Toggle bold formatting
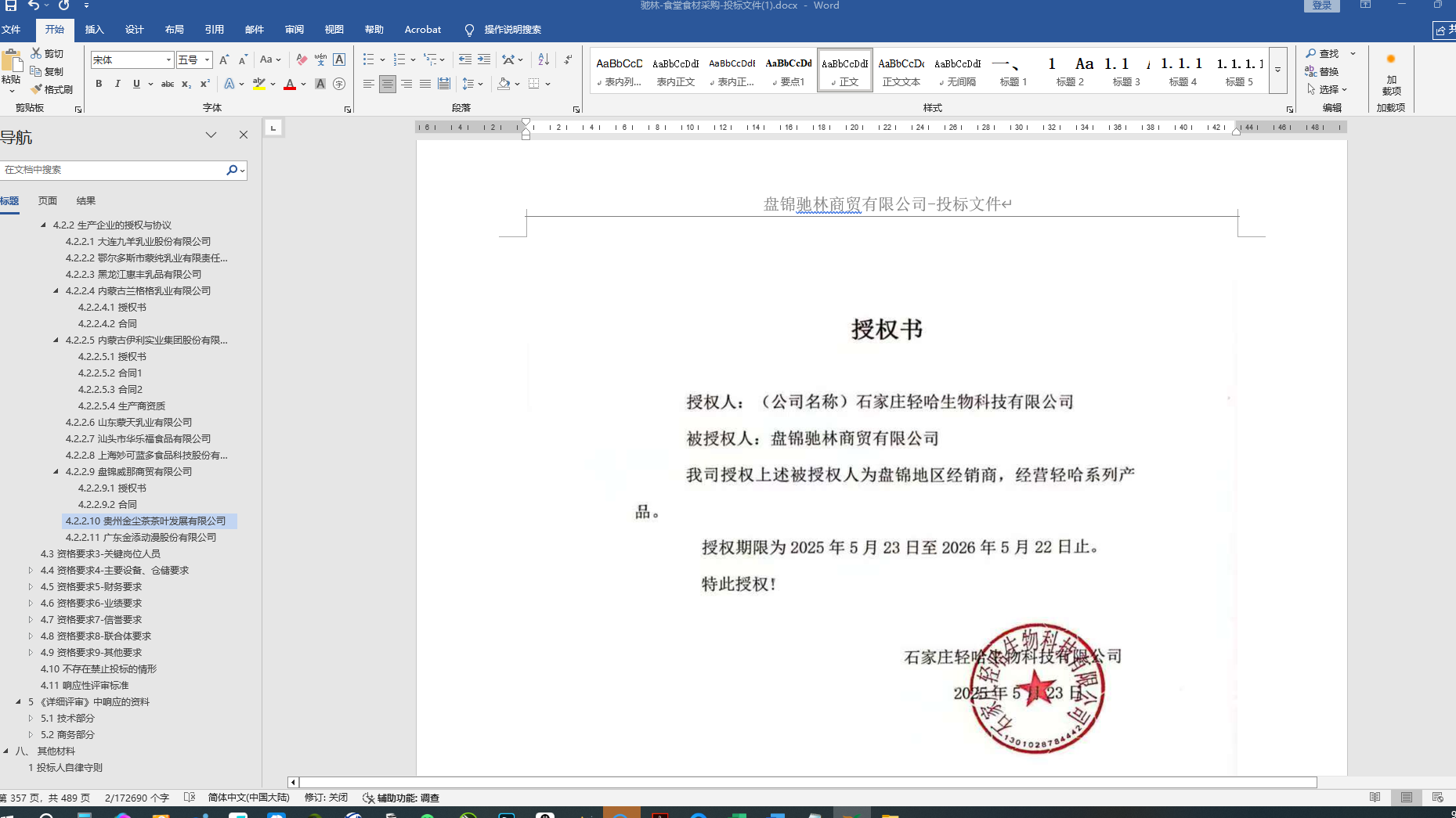The height and width of the screenshot is (818, 1456). pos(99,84)
